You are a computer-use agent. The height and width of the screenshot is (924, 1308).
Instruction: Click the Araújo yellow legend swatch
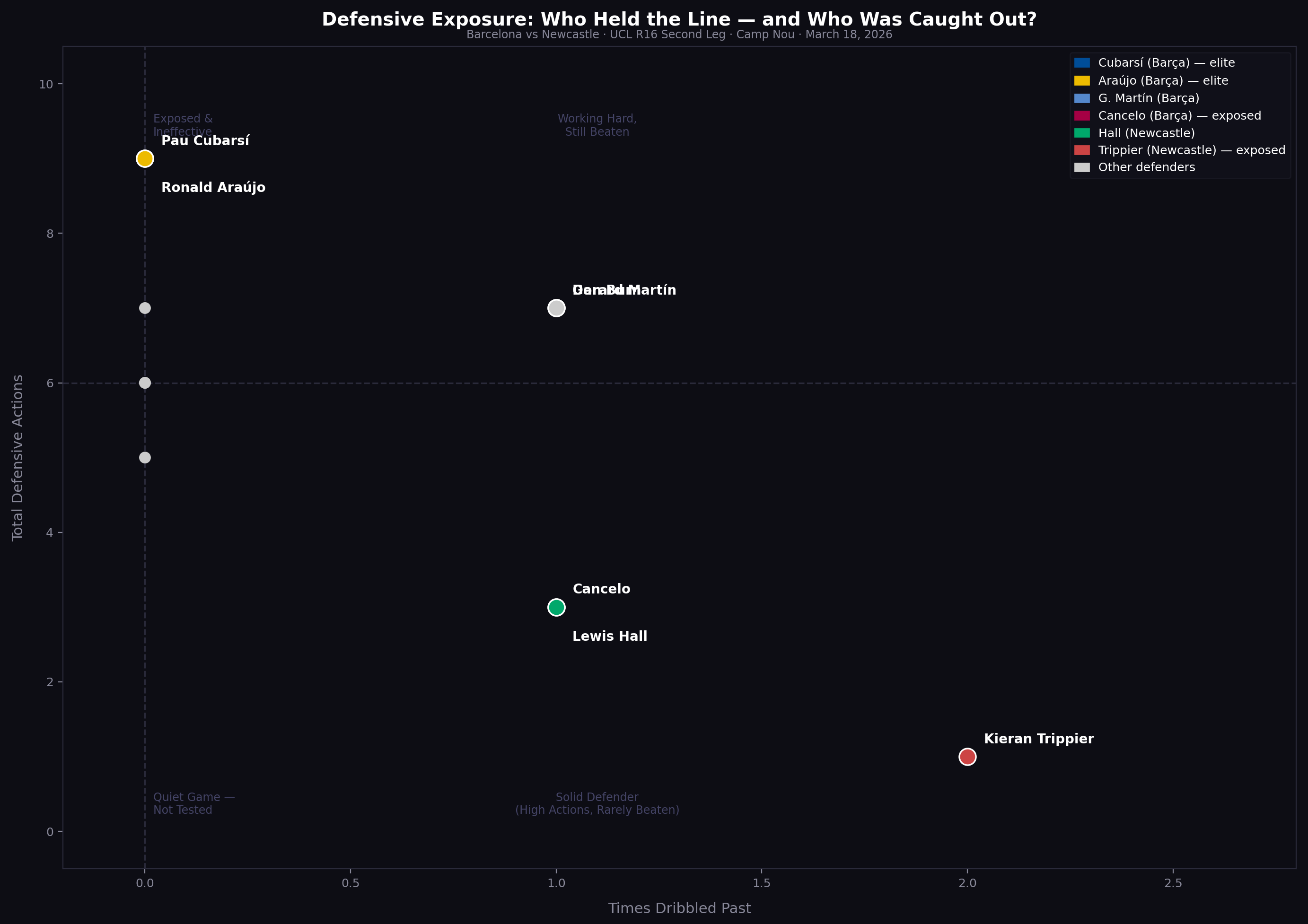(1082, 81)
